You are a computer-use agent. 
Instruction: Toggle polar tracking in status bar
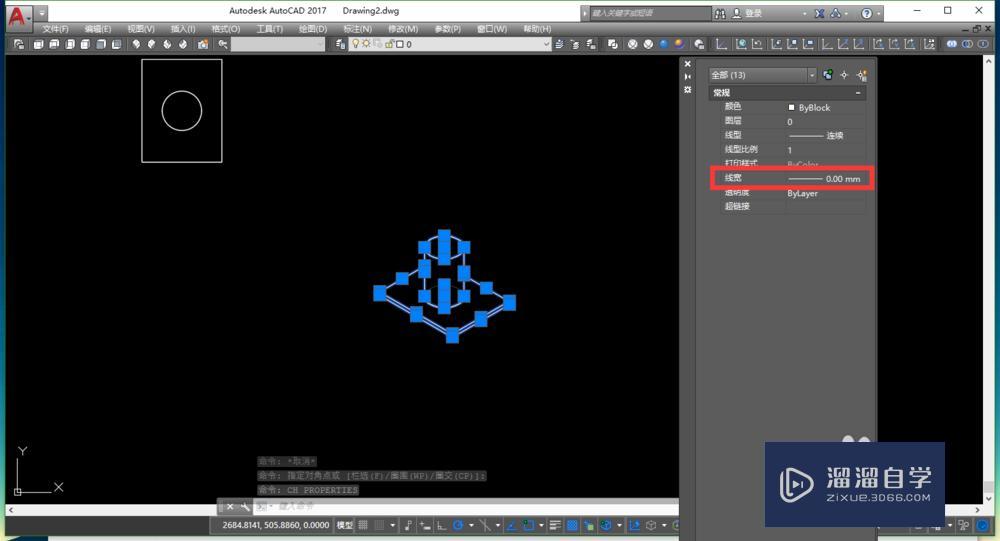(458, 525)
